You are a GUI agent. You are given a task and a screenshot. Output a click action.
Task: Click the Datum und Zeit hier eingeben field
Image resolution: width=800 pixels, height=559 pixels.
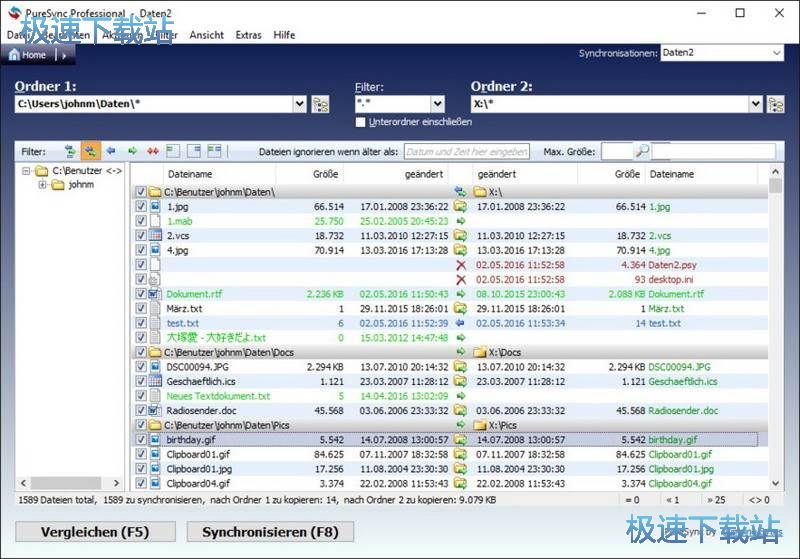pos(466,151)
